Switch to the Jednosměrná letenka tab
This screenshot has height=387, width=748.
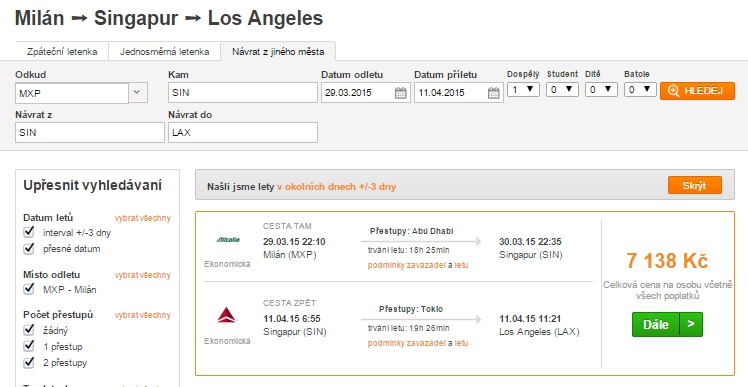[165, 52]
